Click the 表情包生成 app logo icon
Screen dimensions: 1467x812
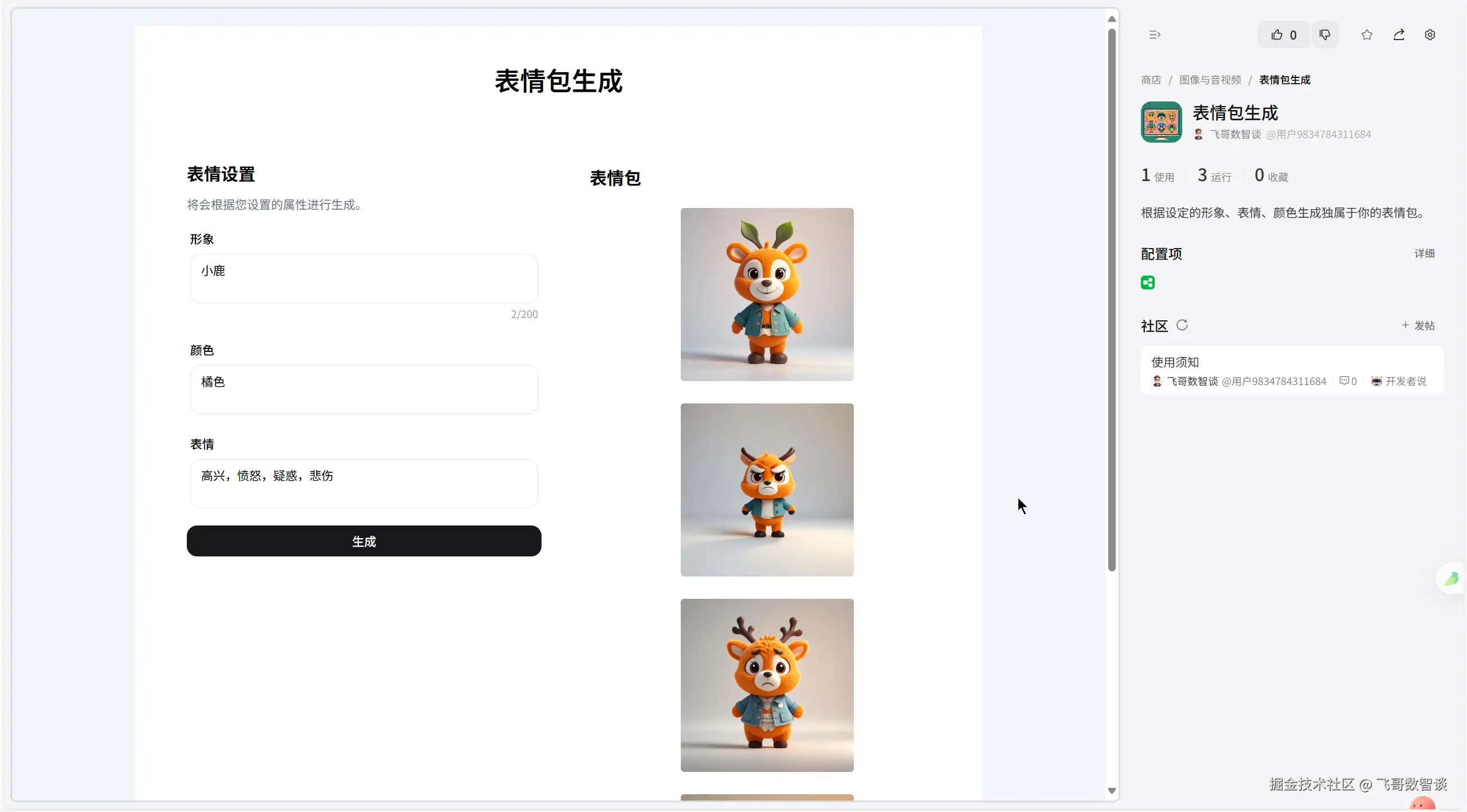pyautogui.click(x=1161, y=122)
